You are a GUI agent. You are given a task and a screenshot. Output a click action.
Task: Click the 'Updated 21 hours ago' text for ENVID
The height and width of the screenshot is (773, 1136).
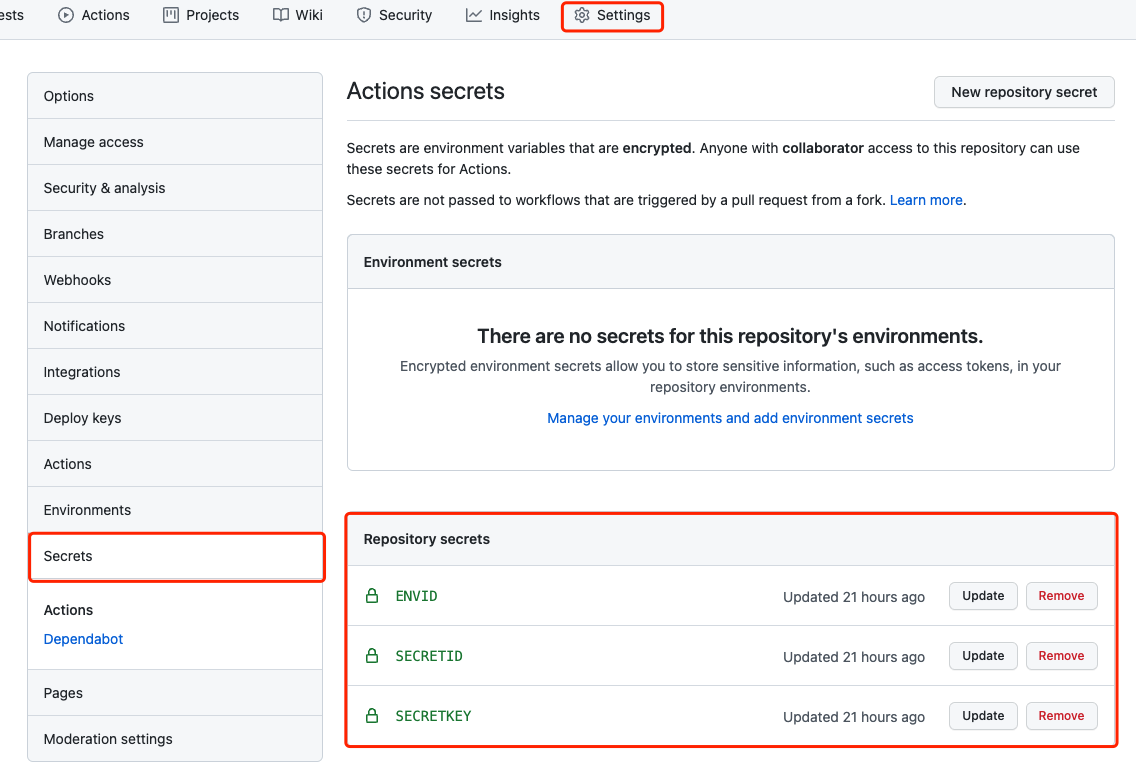pos(854,597)
